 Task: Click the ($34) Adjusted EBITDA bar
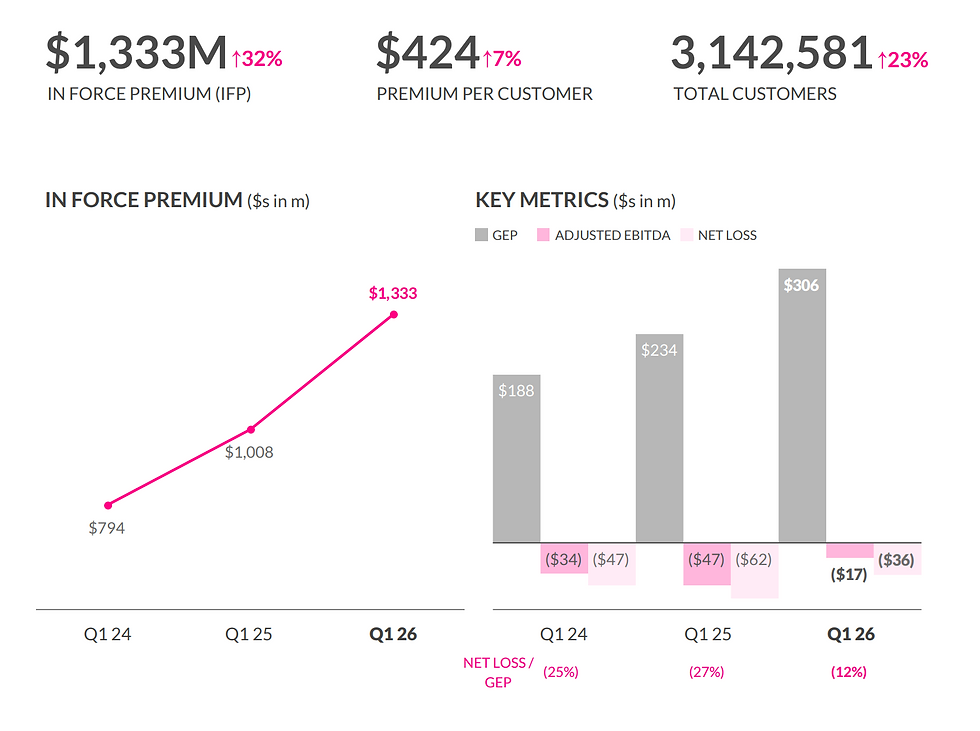coord(564,558)
